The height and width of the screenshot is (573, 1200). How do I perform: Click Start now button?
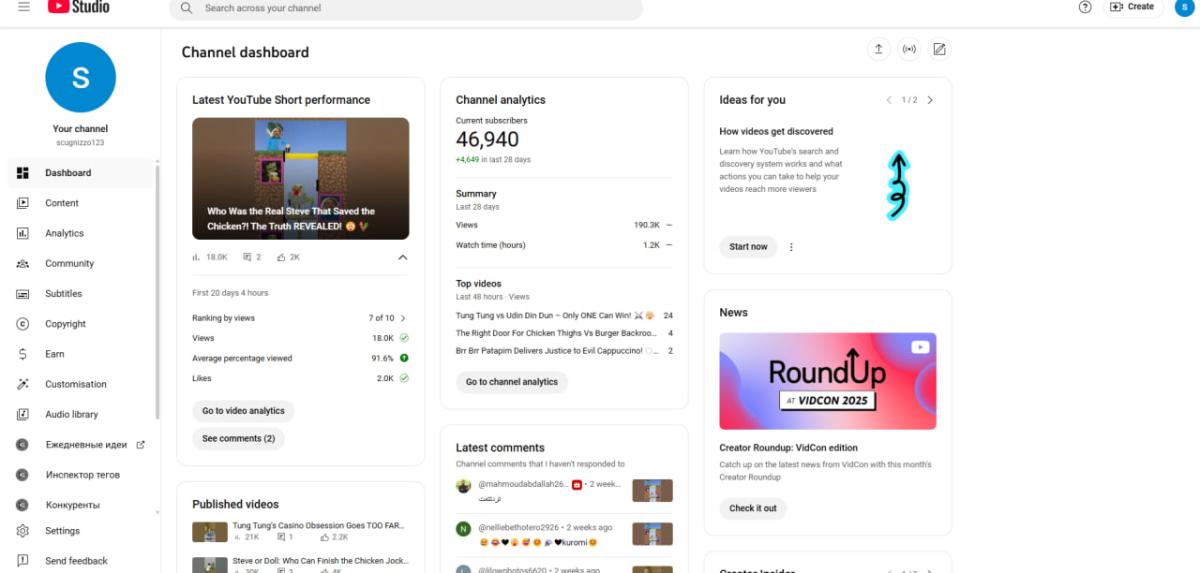coord(748,247)
